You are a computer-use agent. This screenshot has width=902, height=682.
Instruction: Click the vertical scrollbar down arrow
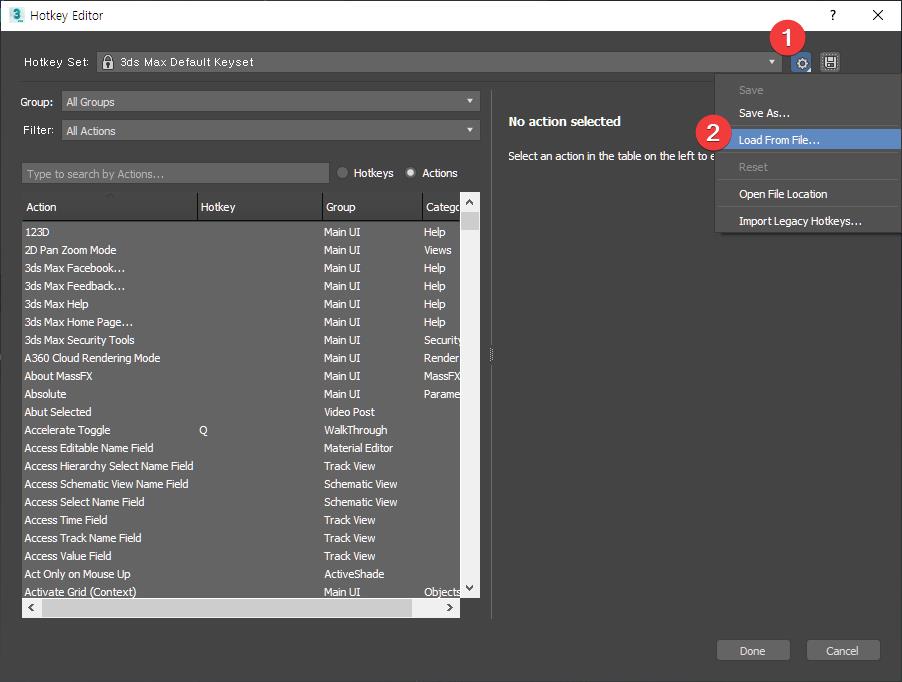click(469, 588)
